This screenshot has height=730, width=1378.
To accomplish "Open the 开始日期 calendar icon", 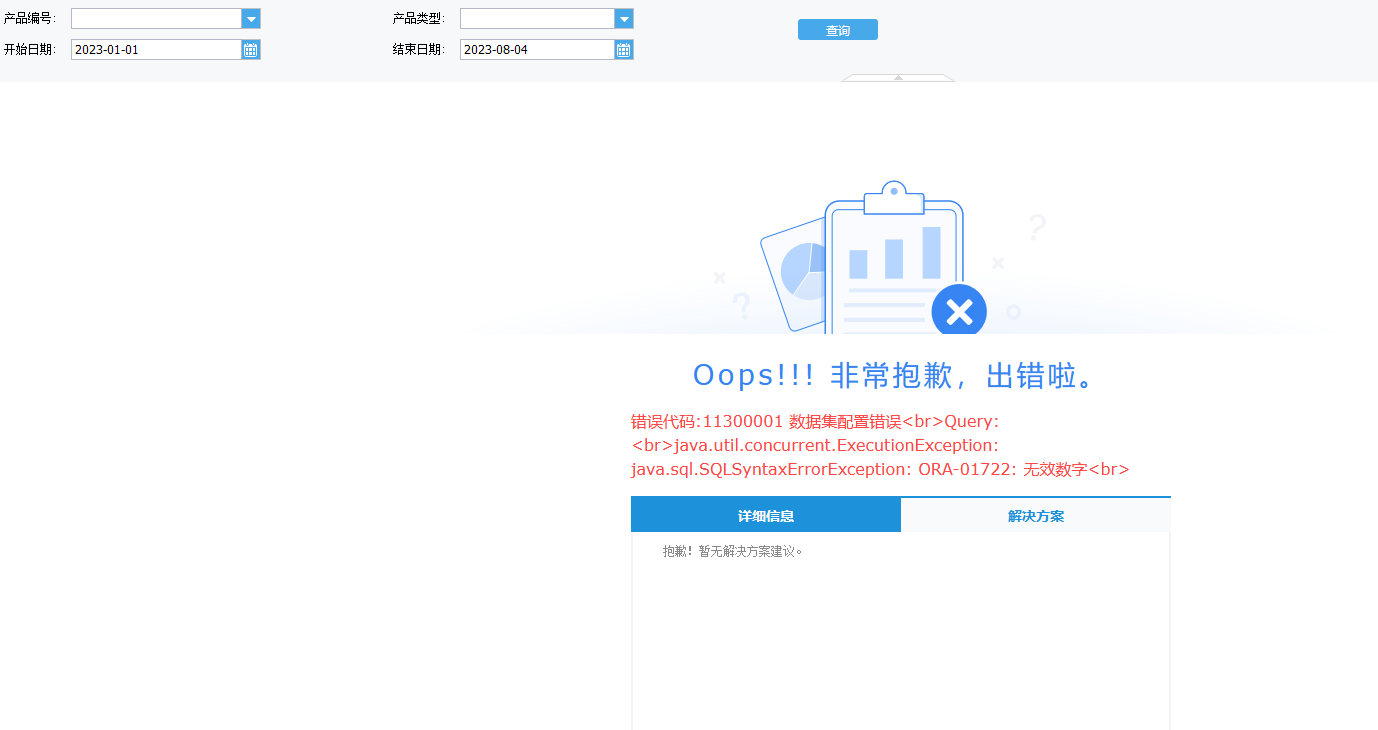I will pyautogui.click(x=251, y=50).
